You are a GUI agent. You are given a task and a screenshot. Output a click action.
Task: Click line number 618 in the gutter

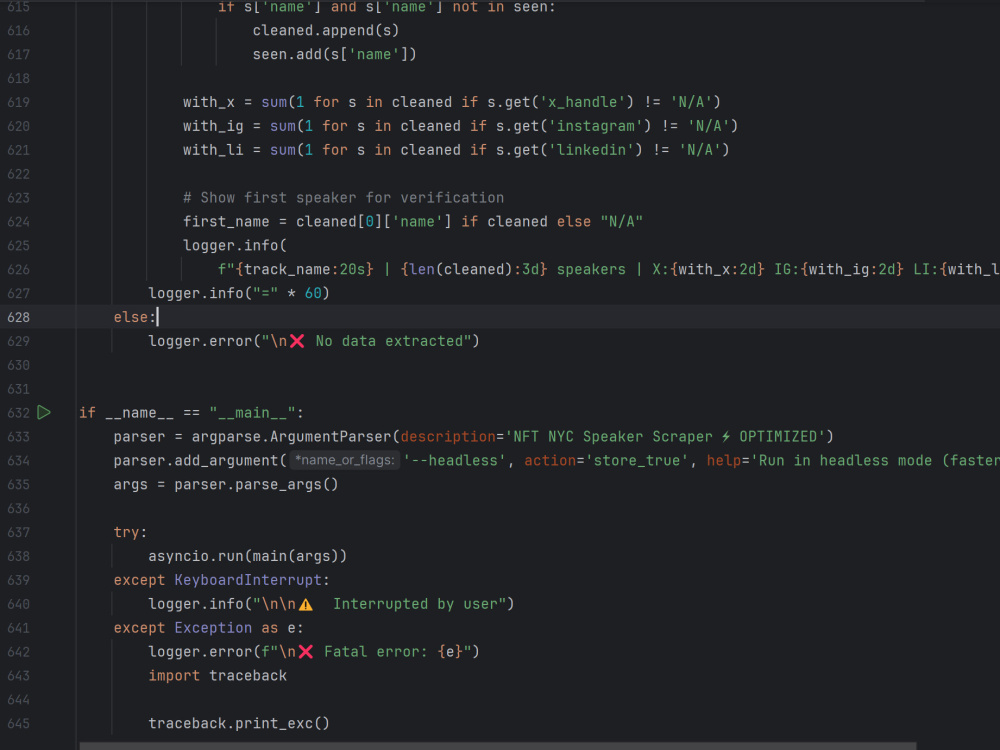point(18,78)
